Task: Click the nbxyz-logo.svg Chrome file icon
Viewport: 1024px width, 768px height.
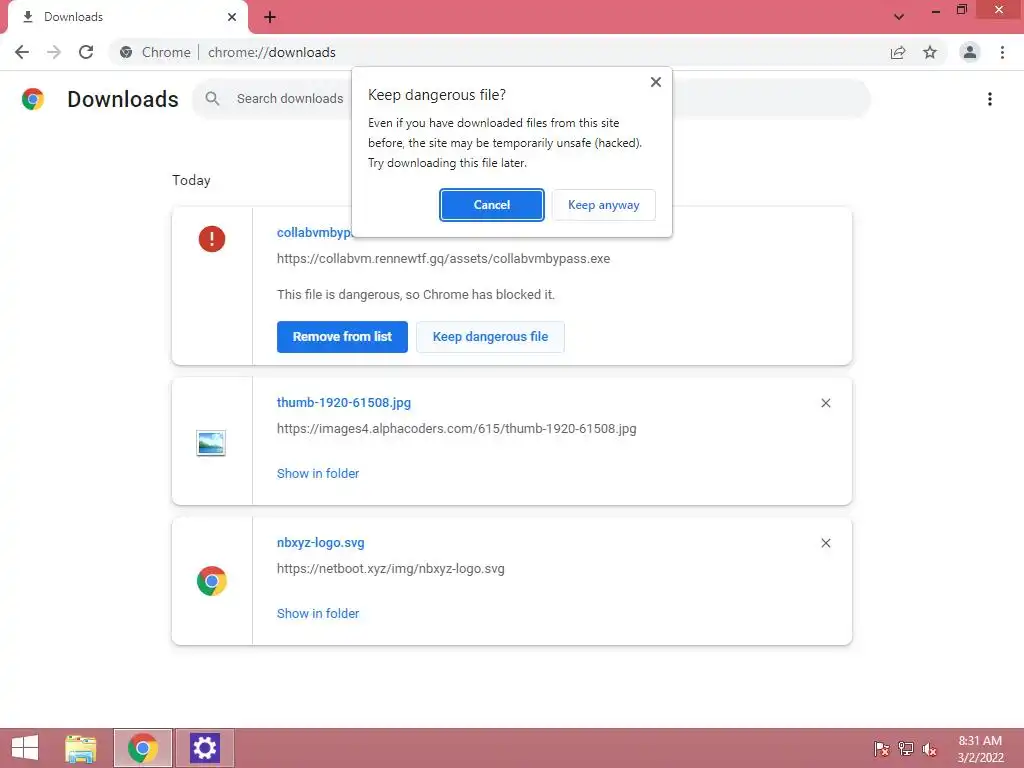Action: tap(212, 581)
